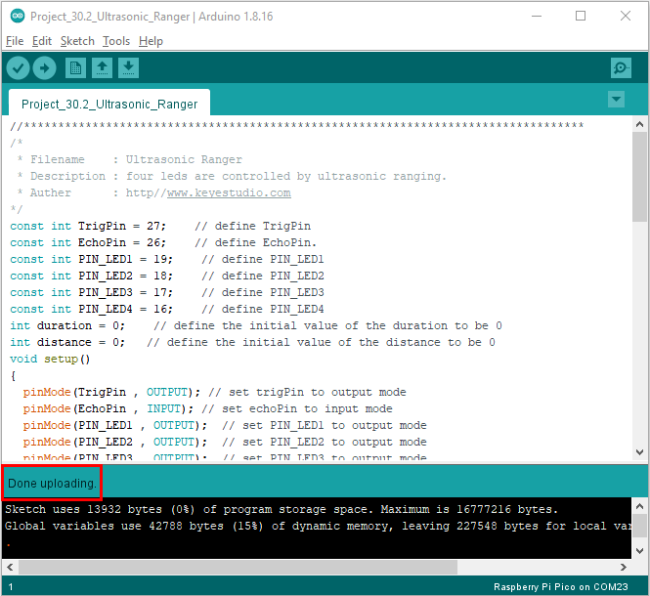This screenshot has height=596, width=650.
Task: Click horizontal scrollbar left arrow
Action: (10, 567)
